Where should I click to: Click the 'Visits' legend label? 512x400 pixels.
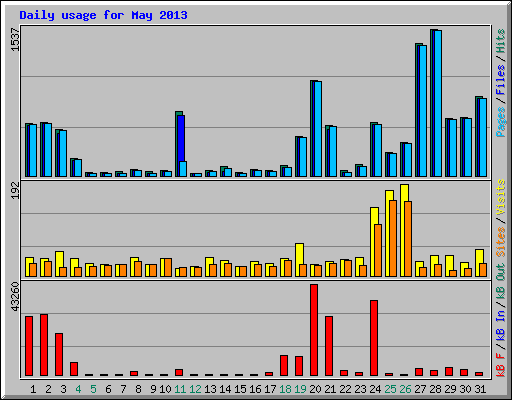(x=500, y=198)
